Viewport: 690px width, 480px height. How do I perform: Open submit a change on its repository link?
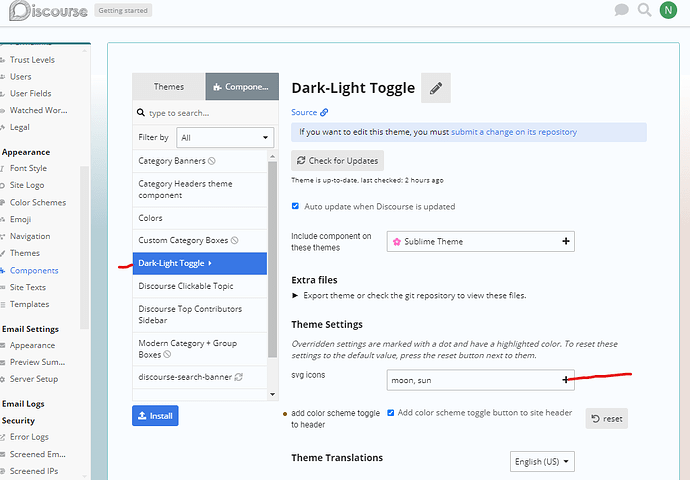(514, 132)
